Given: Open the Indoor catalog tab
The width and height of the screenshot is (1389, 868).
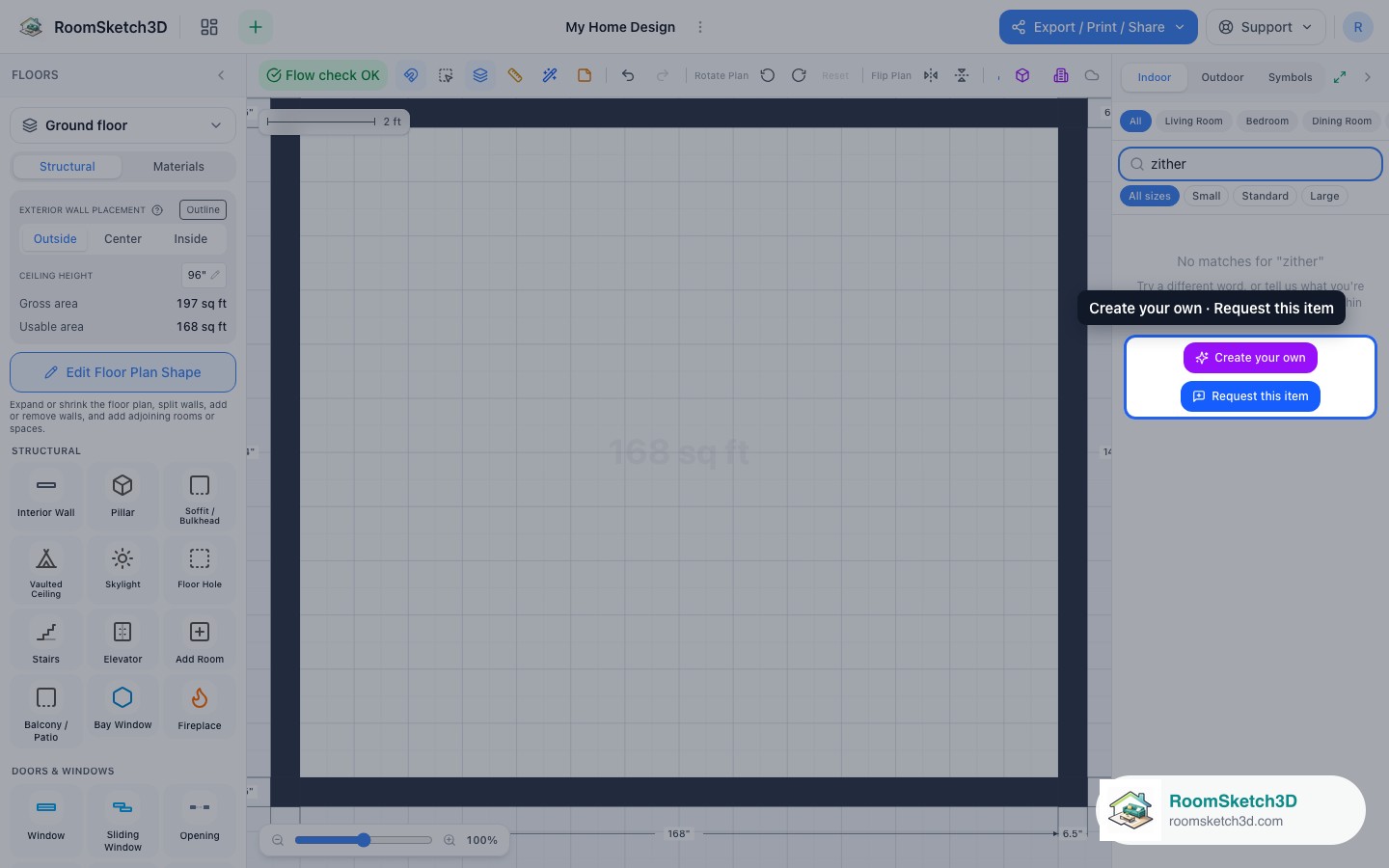Looking at the screenshot, I should 1154,77.
